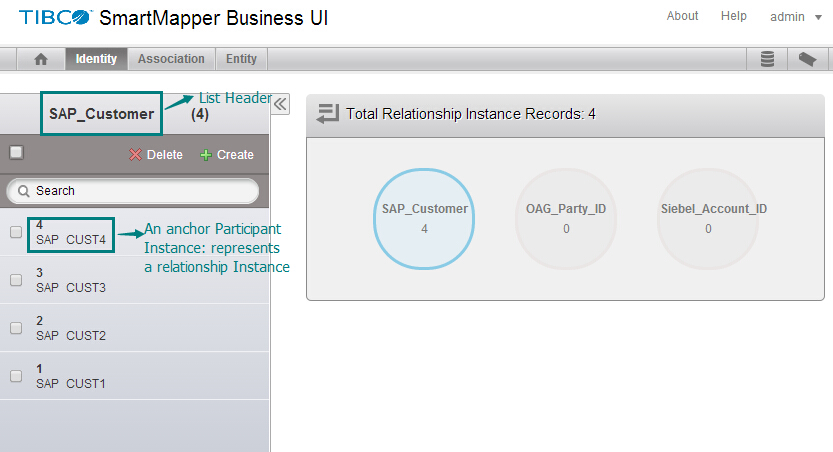Switch to the Entity tab

[241, 59]
